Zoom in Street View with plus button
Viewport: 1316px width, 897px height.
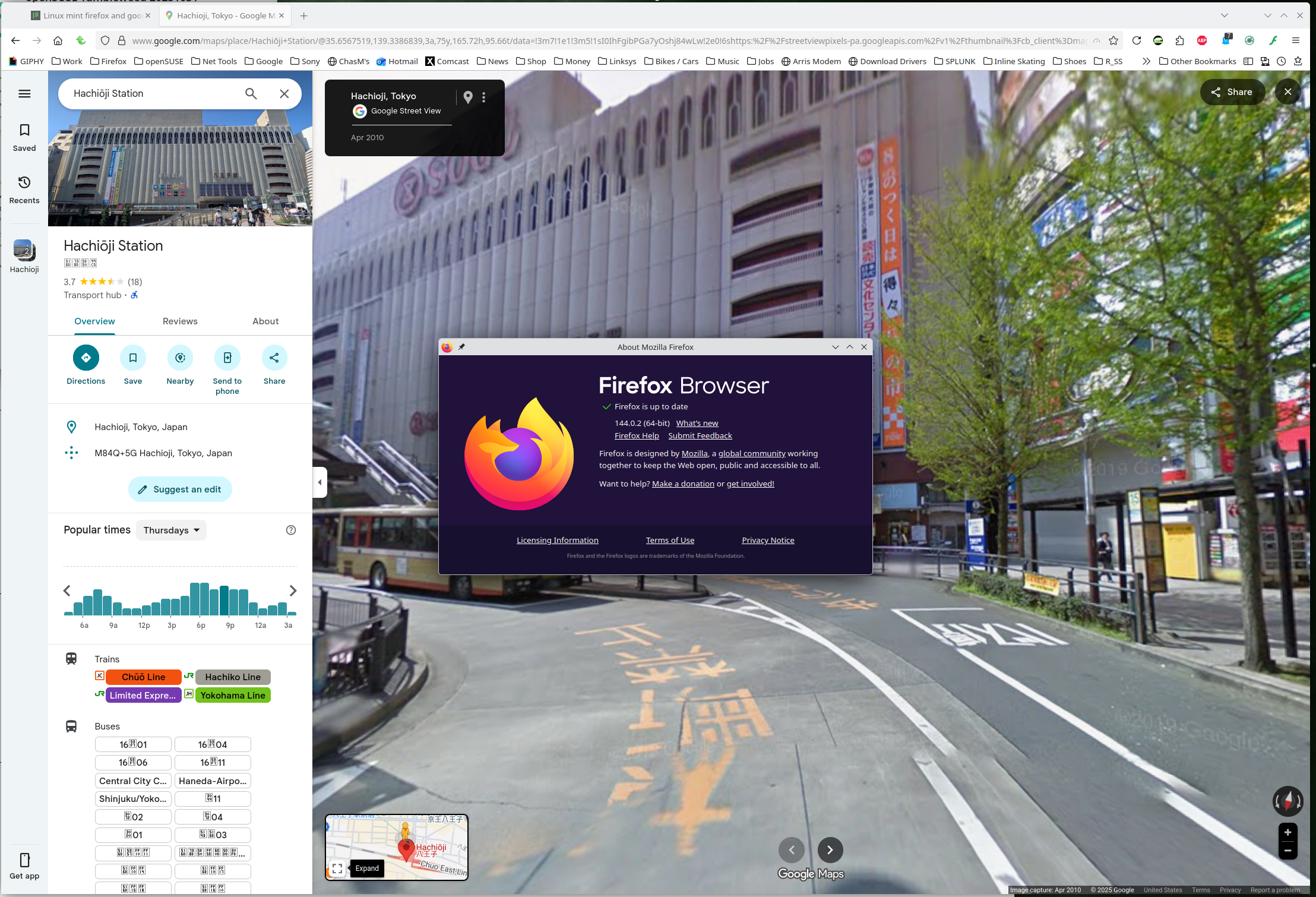1287,832
